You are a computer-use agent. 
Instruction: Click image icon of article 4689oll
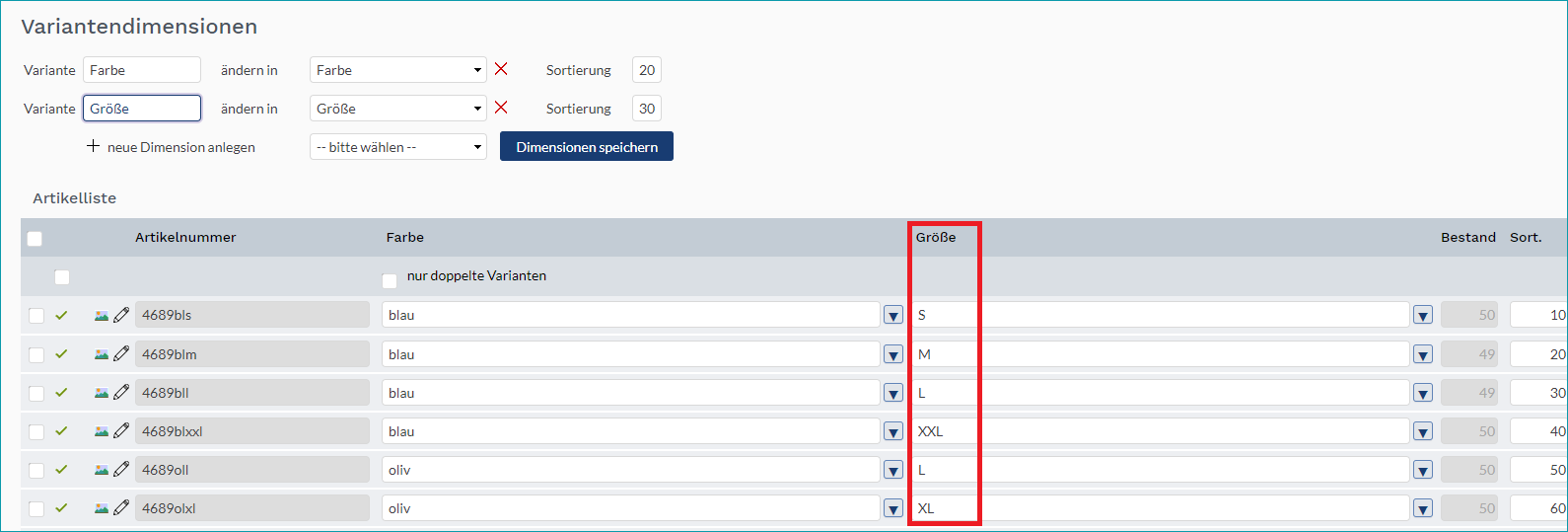[x=102, y=470]
